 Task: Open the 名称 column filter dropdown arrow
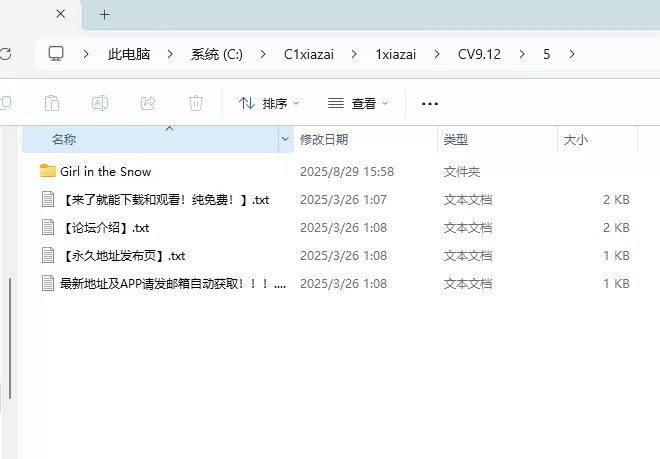(285, 139)
